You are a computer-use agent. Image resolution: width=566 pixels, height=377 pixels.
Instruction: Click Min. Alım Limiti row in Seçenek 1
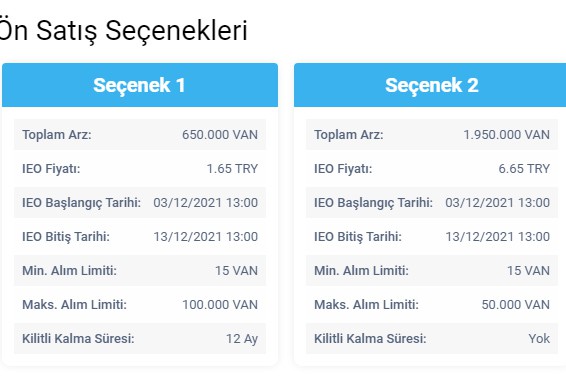pos(140,270)
